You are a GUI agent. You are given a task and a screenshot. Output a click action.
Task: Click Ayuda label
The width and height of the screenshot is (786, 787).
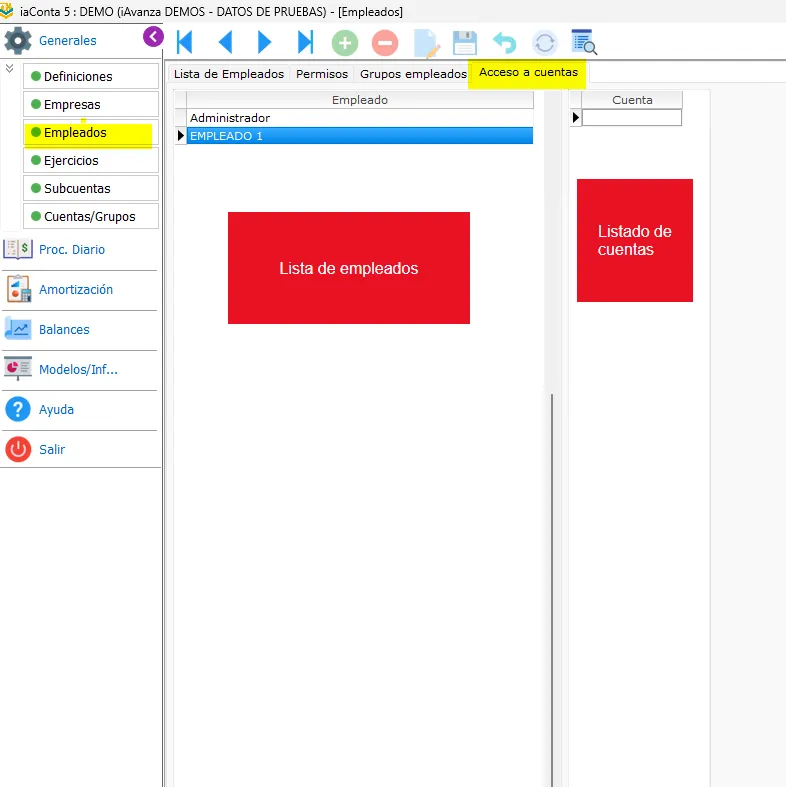(56, 410)
